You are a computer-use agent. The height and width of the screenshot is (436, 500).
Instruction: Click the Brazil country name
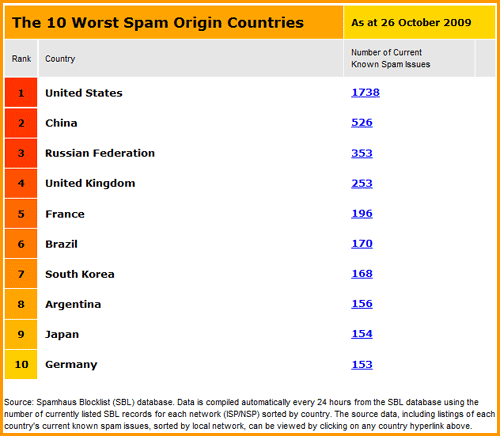coord(61,244)
